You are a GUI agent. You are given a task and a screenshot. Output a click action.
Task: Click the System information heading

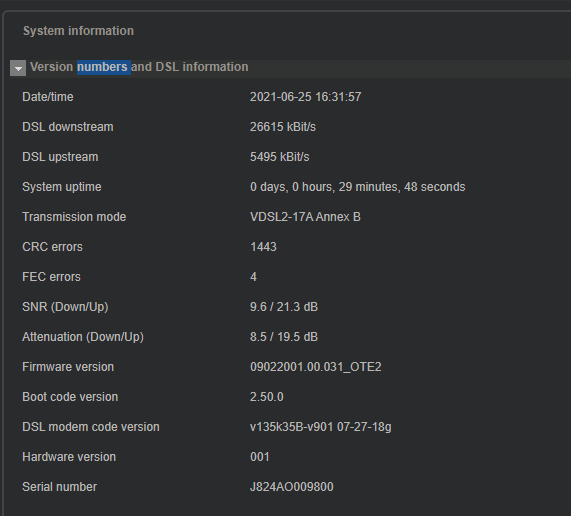(x=78, y=31)
